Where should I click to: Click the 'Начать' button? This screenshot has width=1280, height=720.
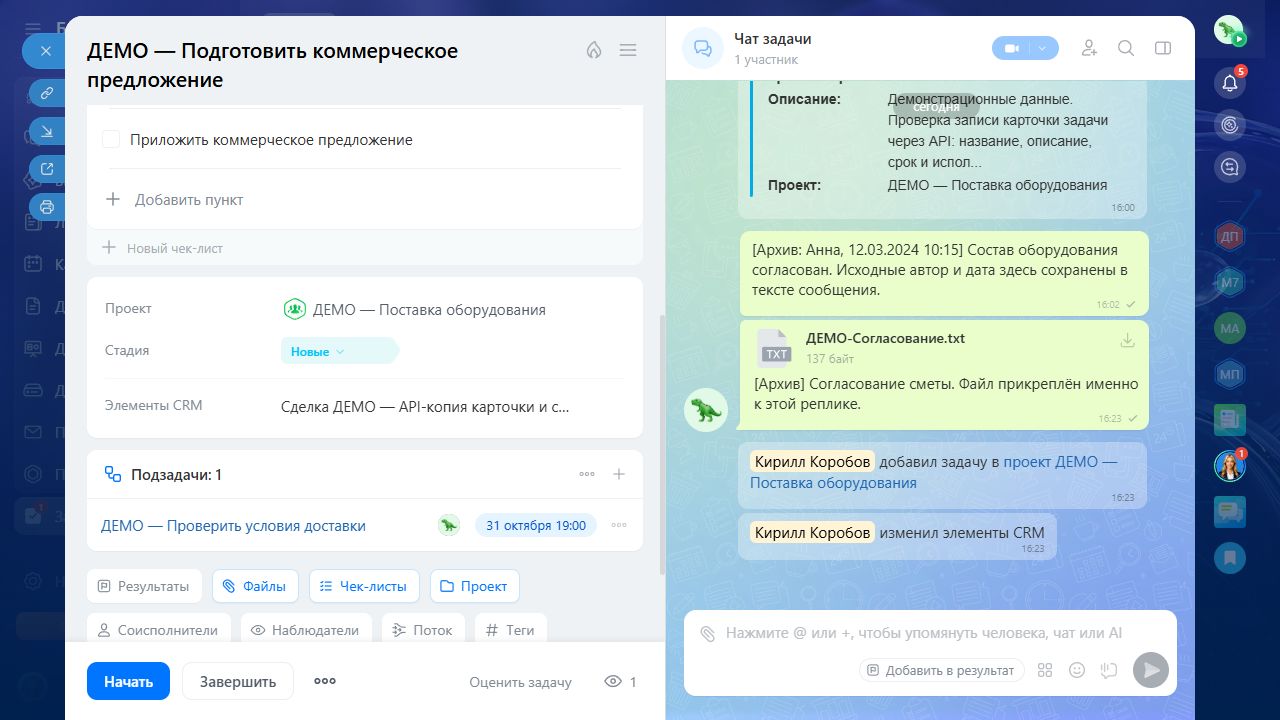[x=128, y=681]
